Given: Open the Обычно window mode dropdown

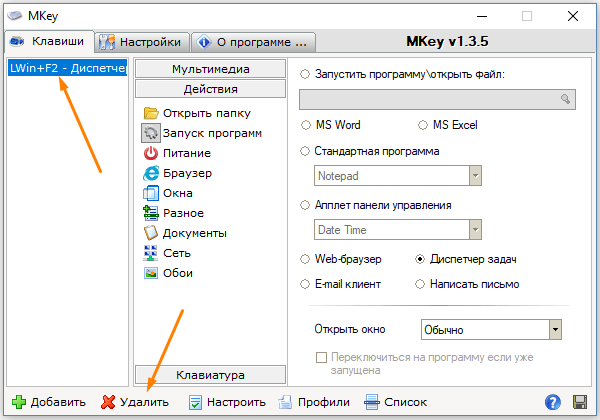Looking at the screenshot, I should click(x=555, y=330).
